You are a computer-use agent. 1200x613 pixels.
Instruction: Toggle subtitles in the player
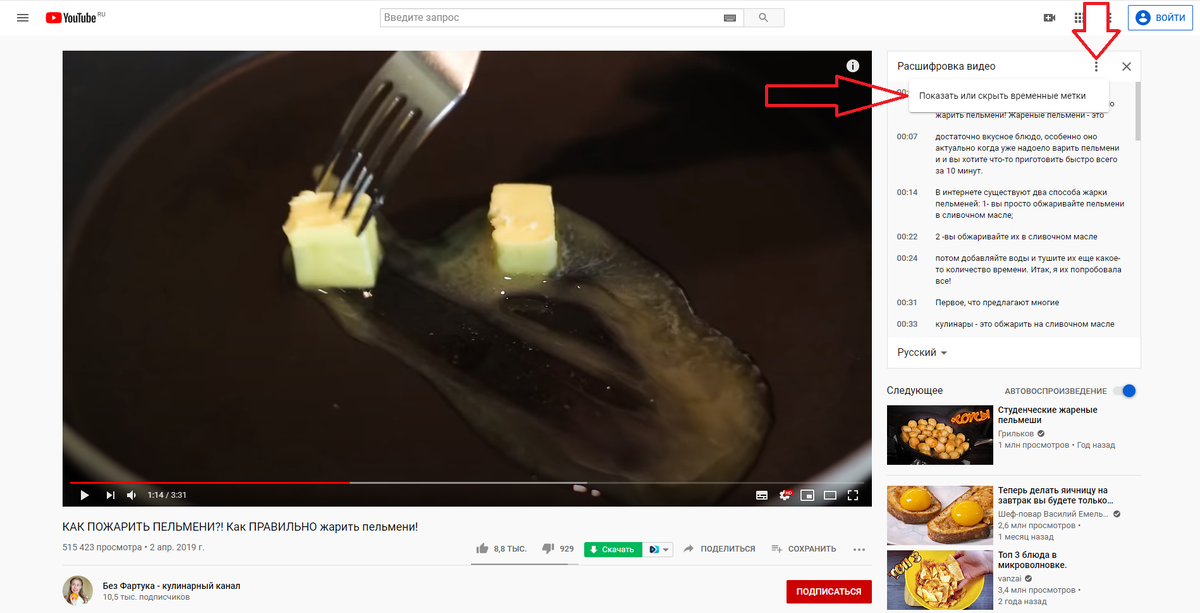[762, 495]
